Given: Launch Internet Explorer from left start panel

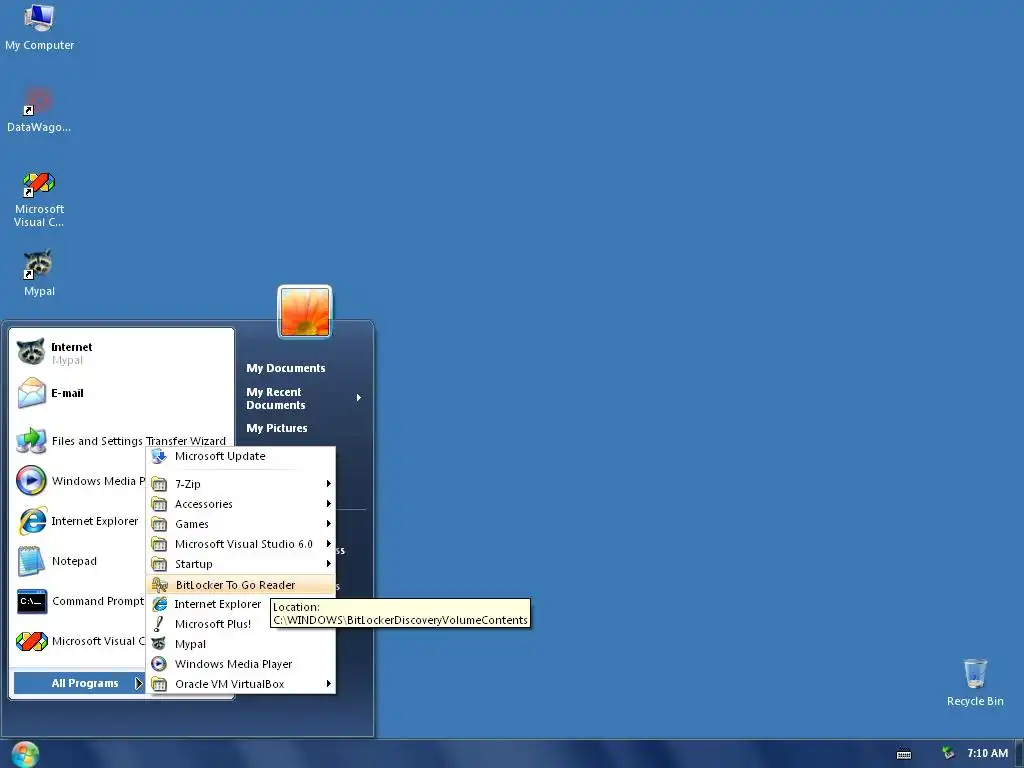Looking at the screenshot, I should tap(80, 521).
